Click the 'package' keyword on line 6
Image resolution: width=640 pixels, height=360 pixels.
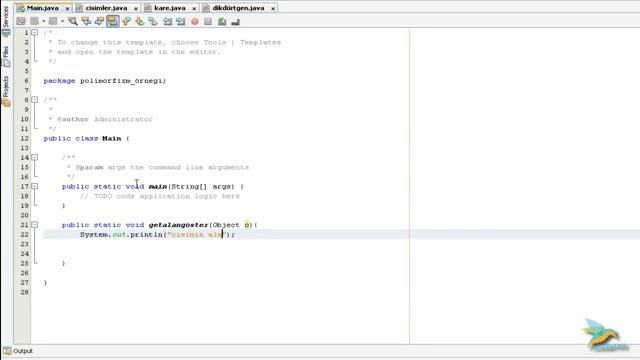click(x=59, y=81)
